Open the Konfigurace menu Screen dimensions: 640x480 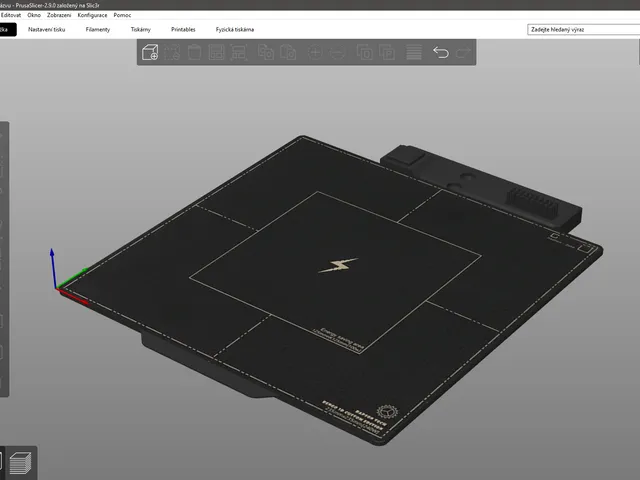92,15
